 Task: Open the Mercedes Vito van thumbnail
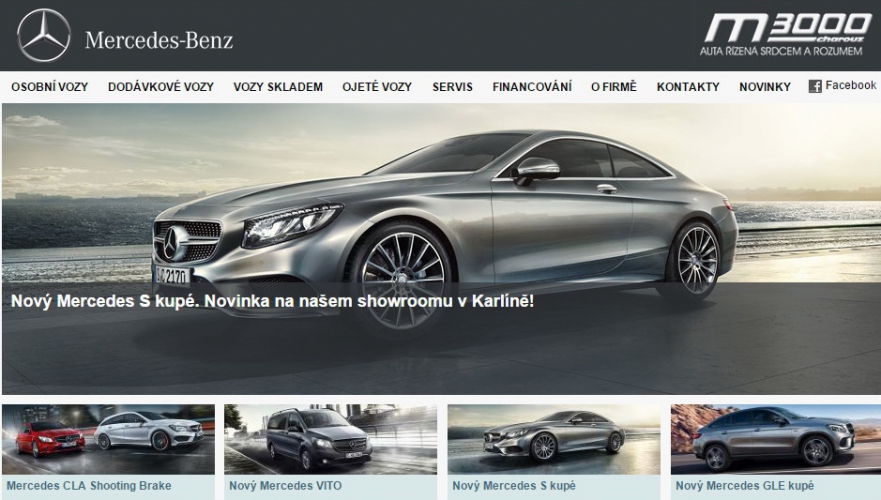[330, 439]
